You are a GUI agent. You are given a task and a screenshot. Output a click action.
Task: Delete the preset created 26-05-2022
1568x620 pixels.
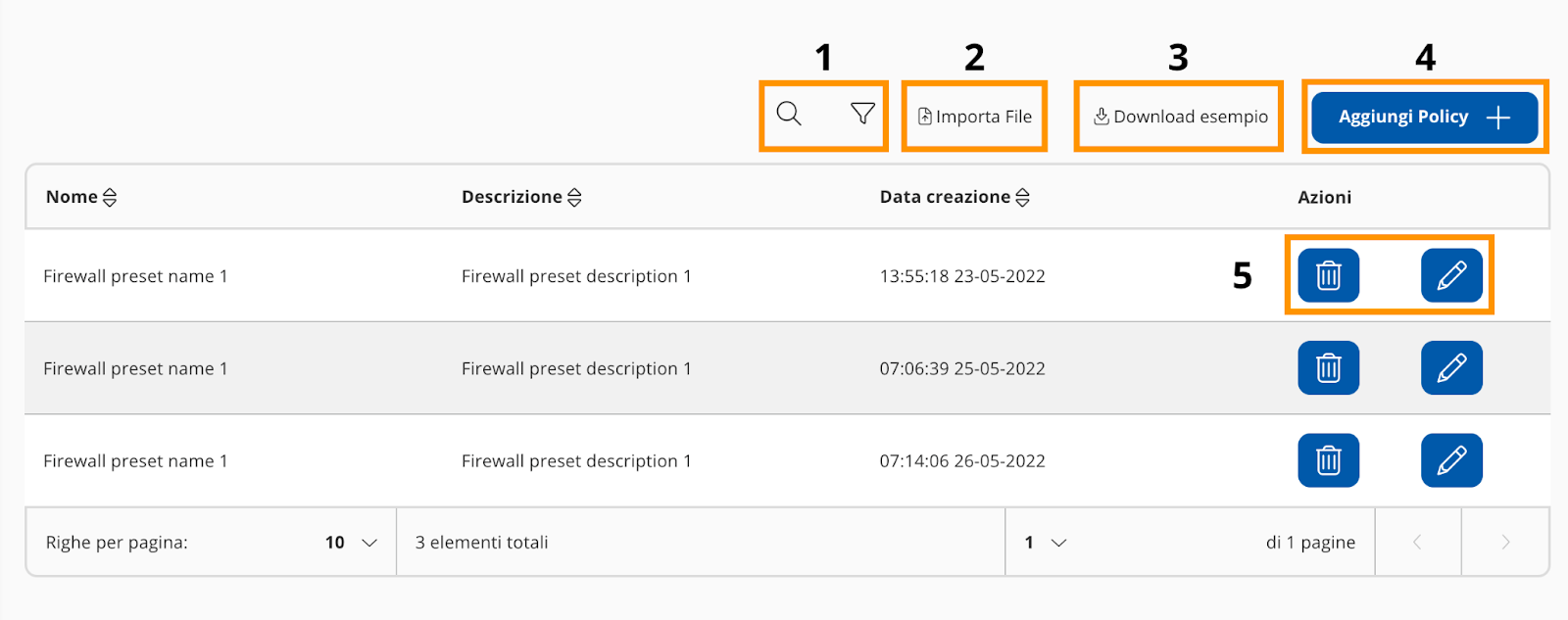pos(1328,460)
